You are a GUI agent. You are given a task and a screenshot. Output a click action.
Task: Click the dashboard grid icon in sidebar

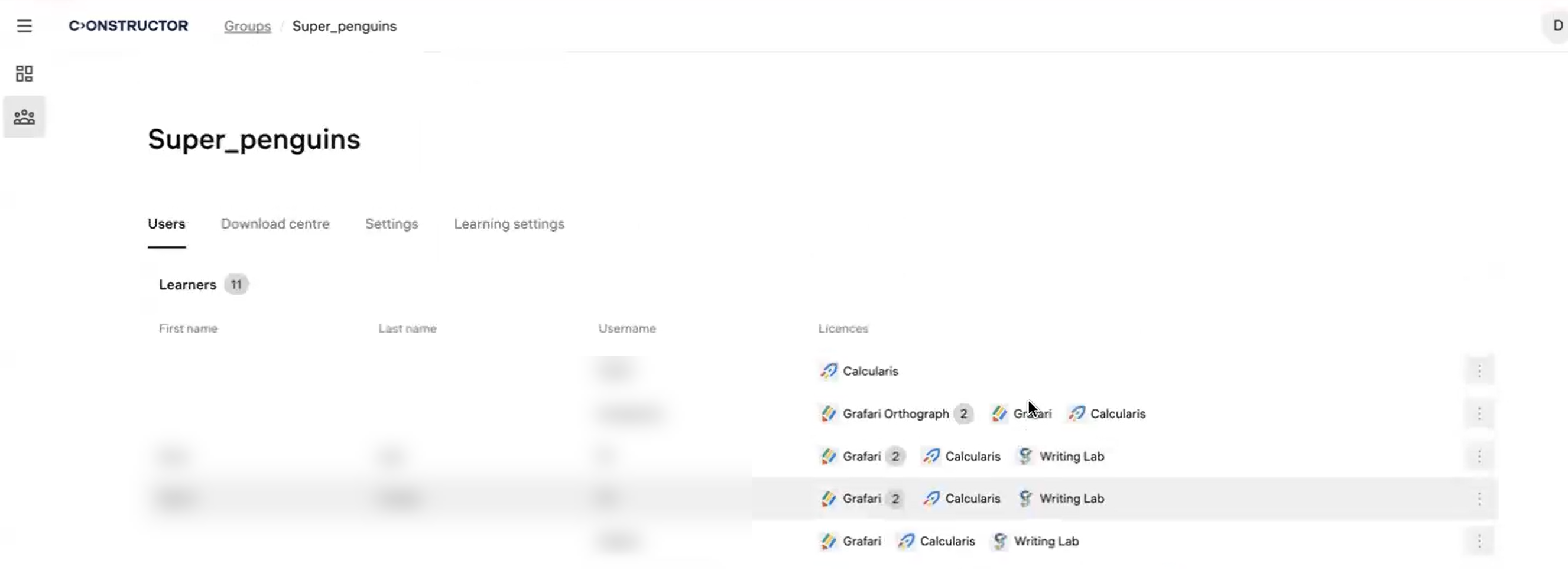(x=24, y=74)
